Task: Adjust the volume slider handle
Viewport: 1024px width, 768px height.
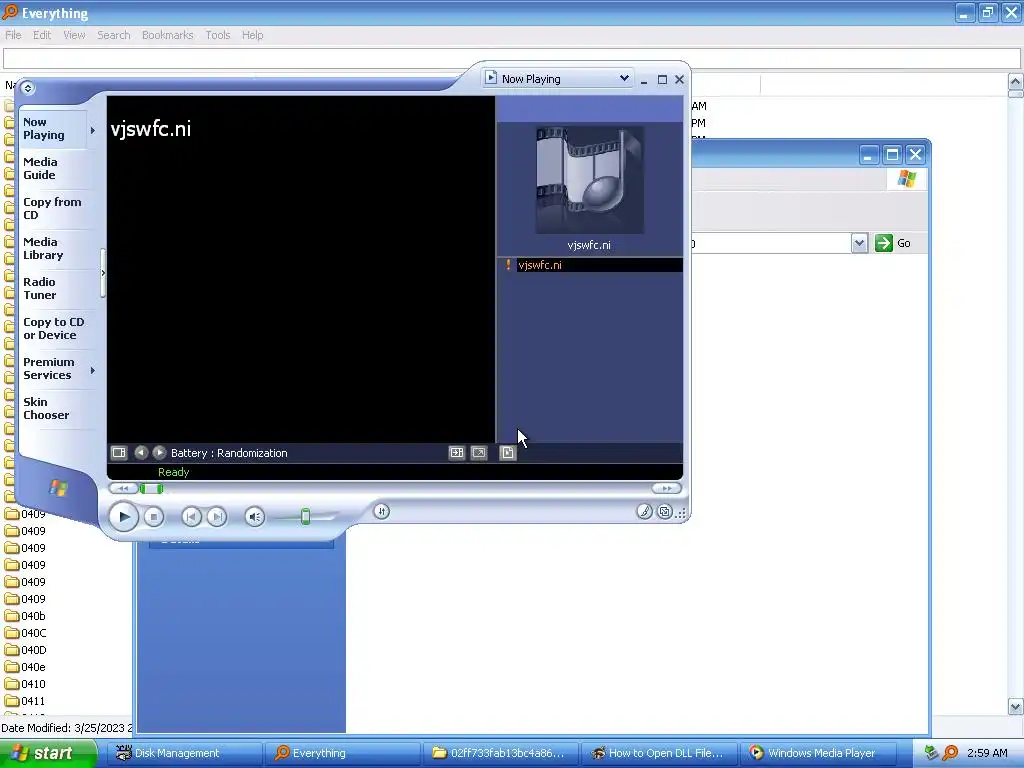Action: [305, 517]
